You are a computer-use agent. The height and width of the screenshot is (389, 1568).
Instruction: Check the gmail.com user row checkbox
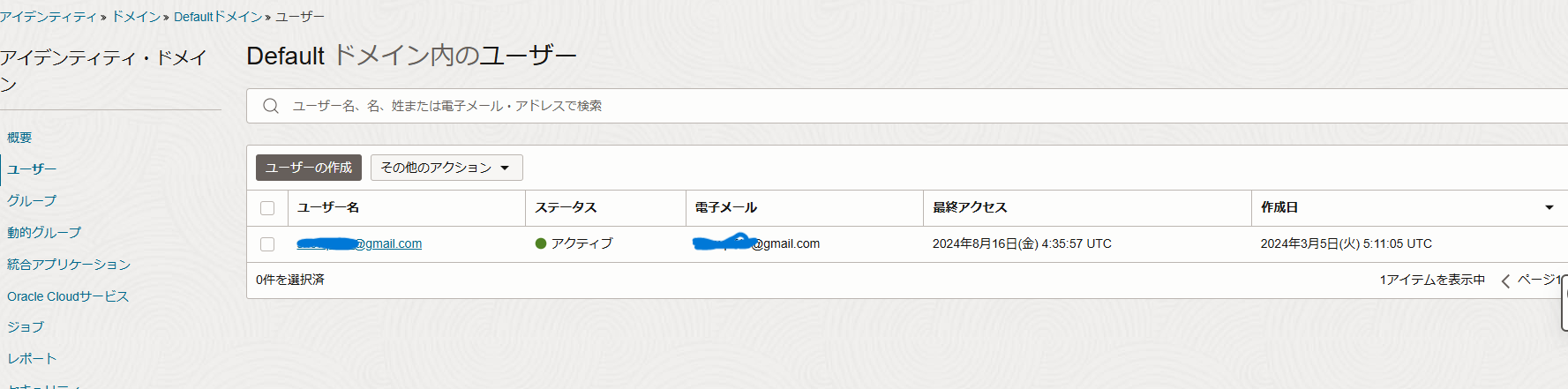coord(267,244)
